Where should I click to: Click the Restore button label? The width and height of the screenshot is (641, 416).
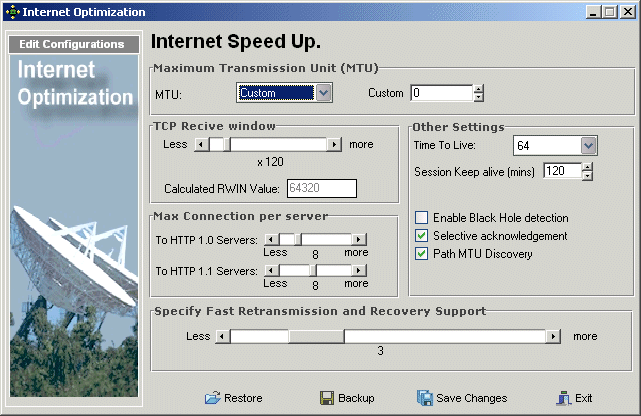click(243, 398)
